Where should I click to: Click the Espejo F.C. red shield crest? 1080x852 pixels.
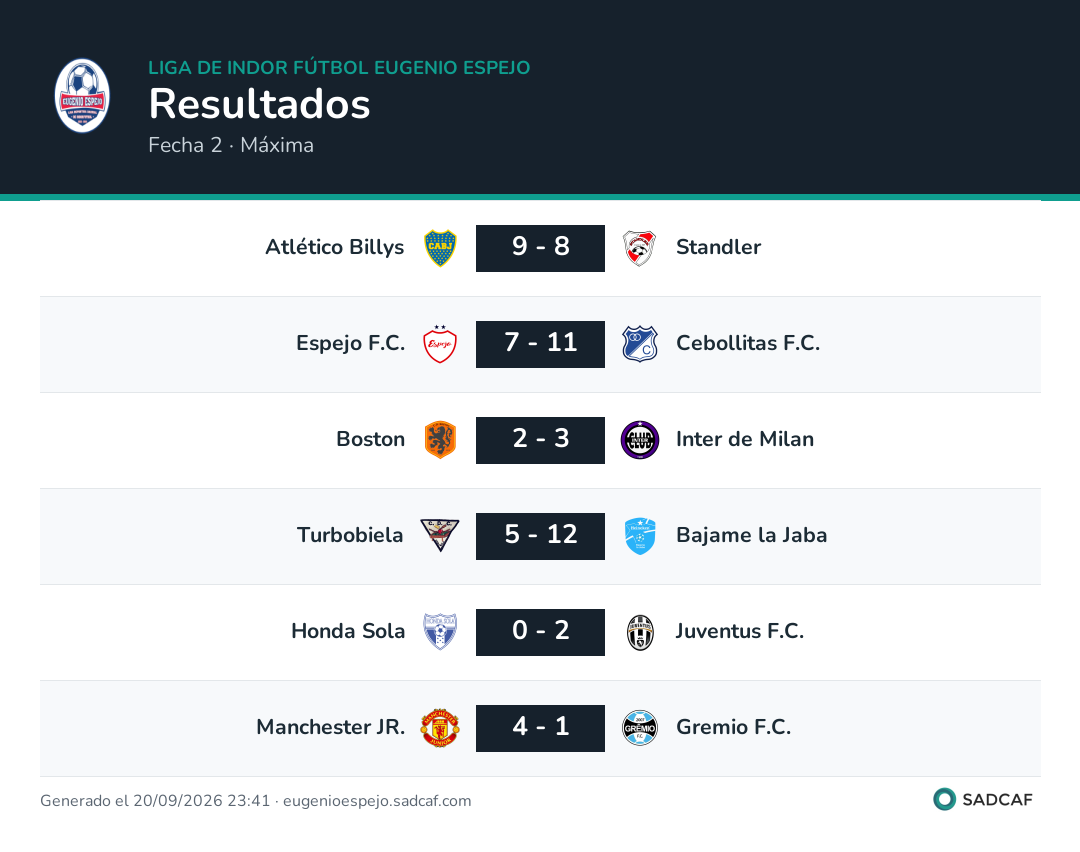440,344
